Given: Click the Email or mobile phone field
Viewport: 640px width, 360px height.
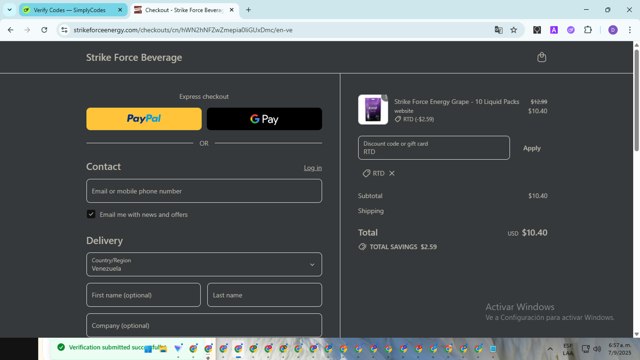Looking at the screenshot, I should (x=204, y=191).
